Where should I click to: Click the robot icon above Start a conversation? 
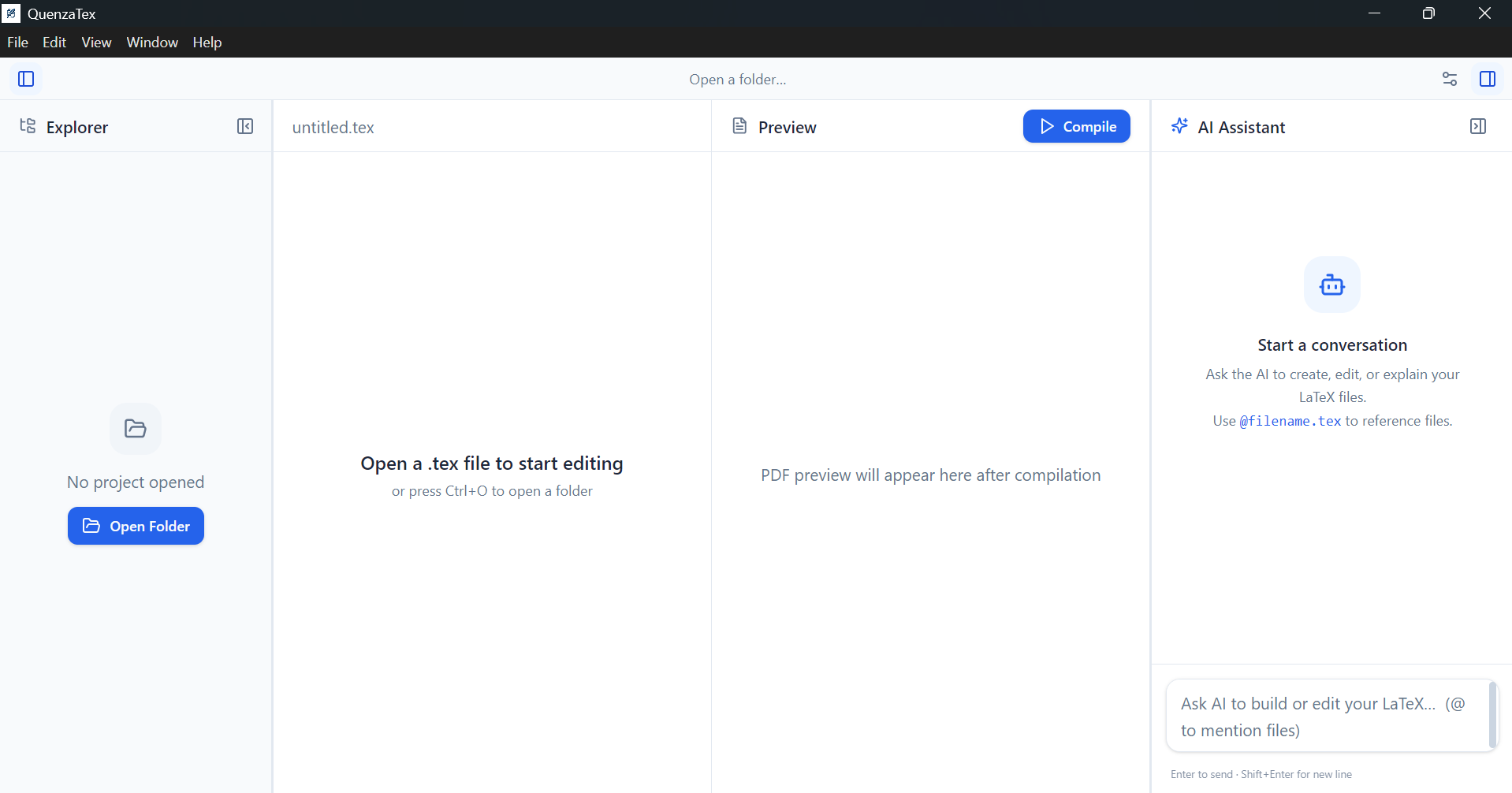pyautogui.click(x=1332, y=285)
